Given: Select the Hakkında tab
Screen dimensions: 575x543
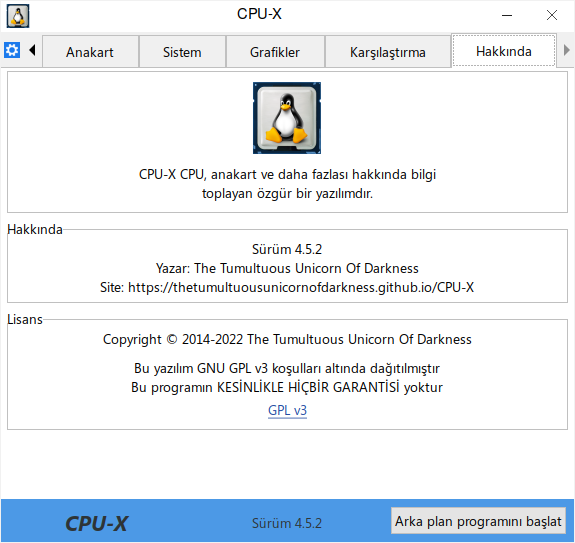Looking at the screenshot, I should (504, 51).
